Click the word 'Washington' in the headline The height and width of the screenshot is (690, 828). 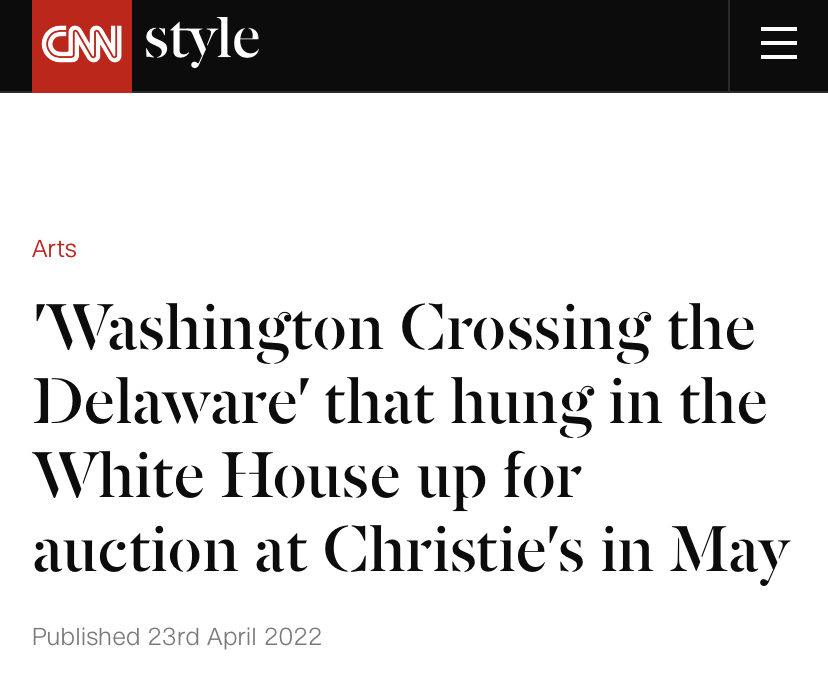212,329
